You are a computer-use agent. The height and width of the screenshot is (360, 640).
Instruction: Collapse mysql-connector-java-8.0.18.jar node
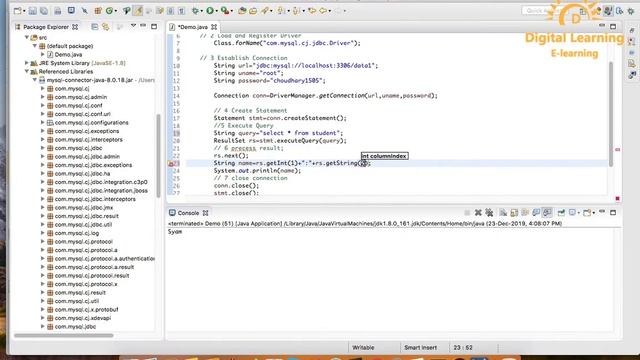pos(35,80)
